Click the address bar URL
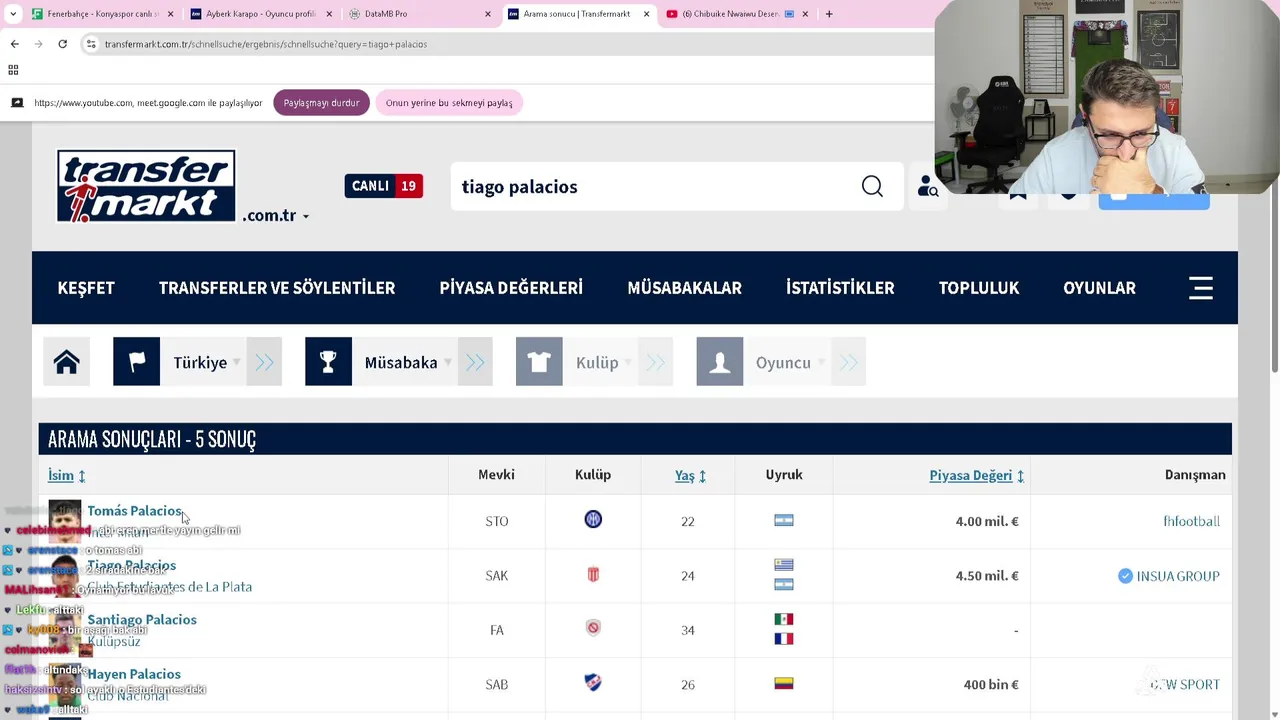Image resolution: width=1280 pixels, height=720 pixels. point(266,44)
